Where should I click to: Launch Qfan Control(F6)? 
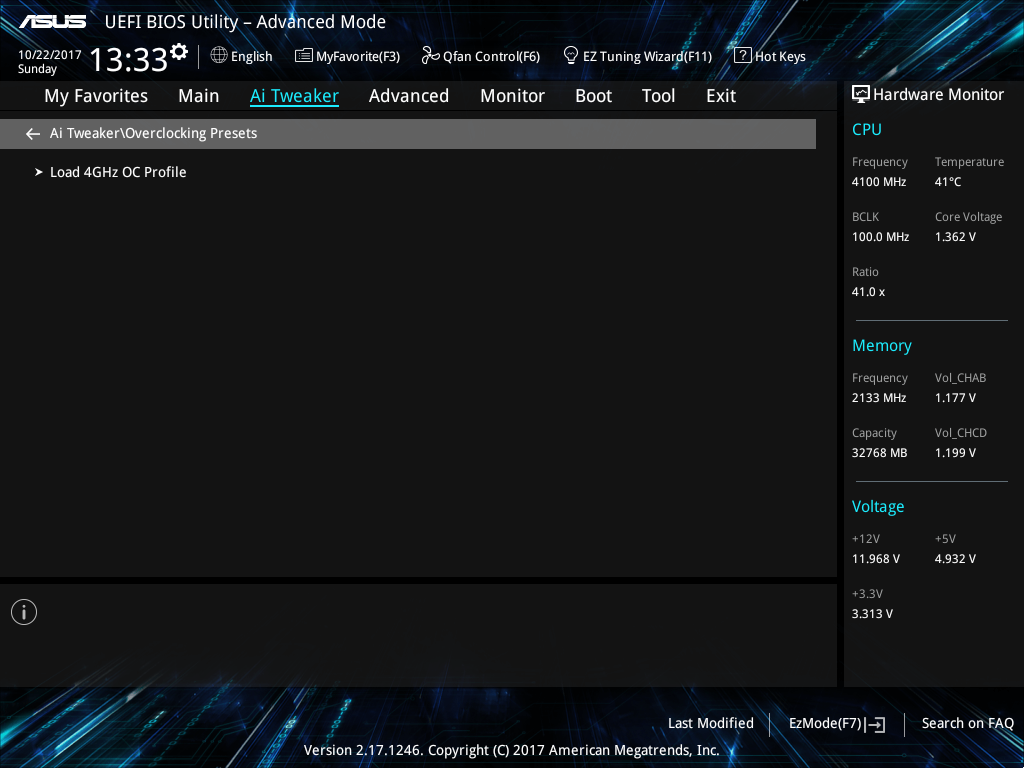click(x=492, y=57)
